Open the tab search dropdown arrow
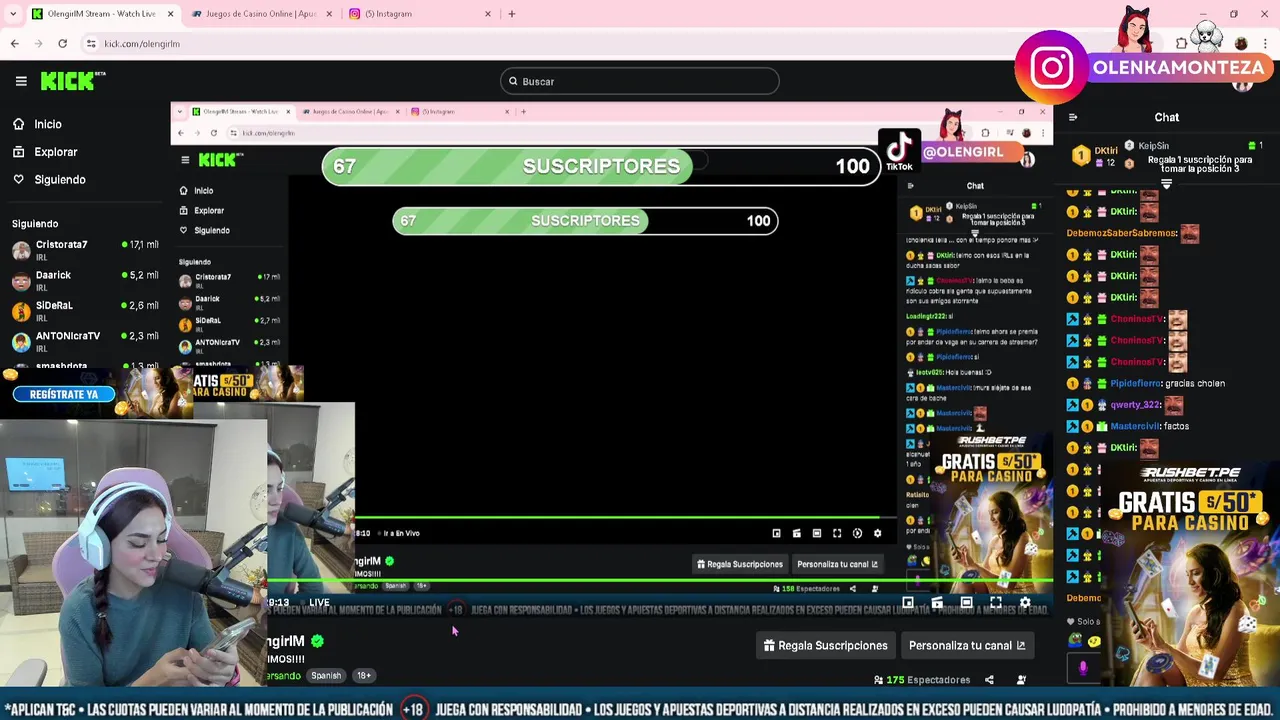 pyautogui.click(x=13, y=14)
